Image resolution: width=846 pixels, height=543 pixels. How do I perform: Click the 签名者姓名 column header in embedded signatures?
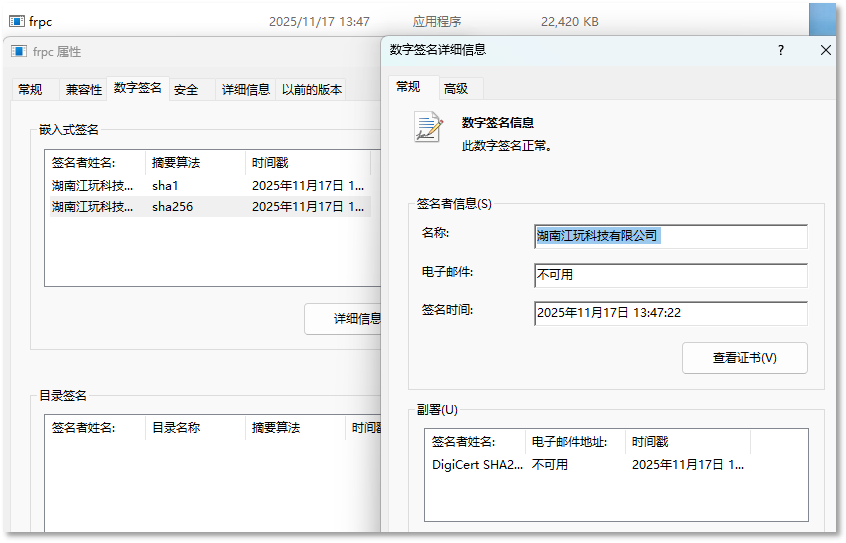point(95,162)
